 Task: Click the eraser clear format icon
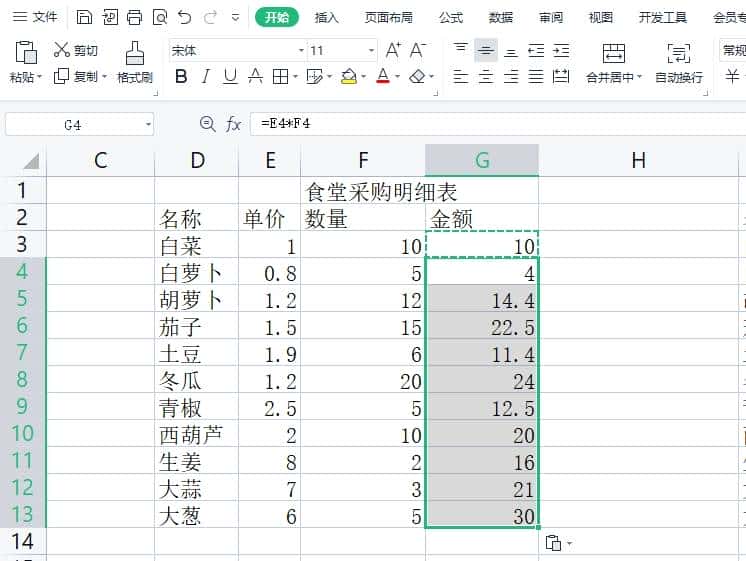coord(417,76)
